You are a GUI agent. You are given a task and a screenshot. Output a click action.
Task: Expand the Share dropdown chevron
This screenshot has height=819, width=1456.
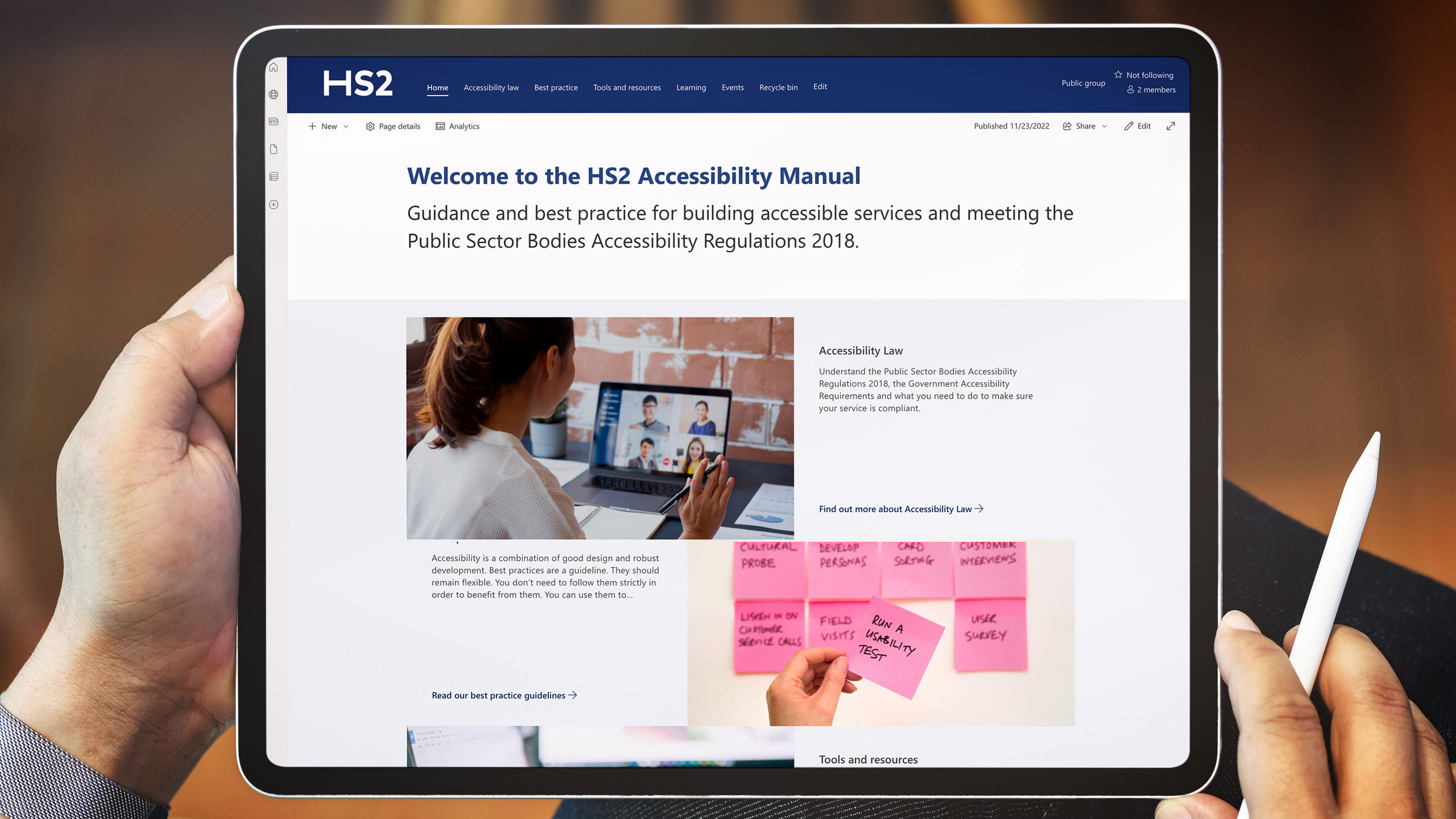pyautogui.click(x=1105, y=126)
